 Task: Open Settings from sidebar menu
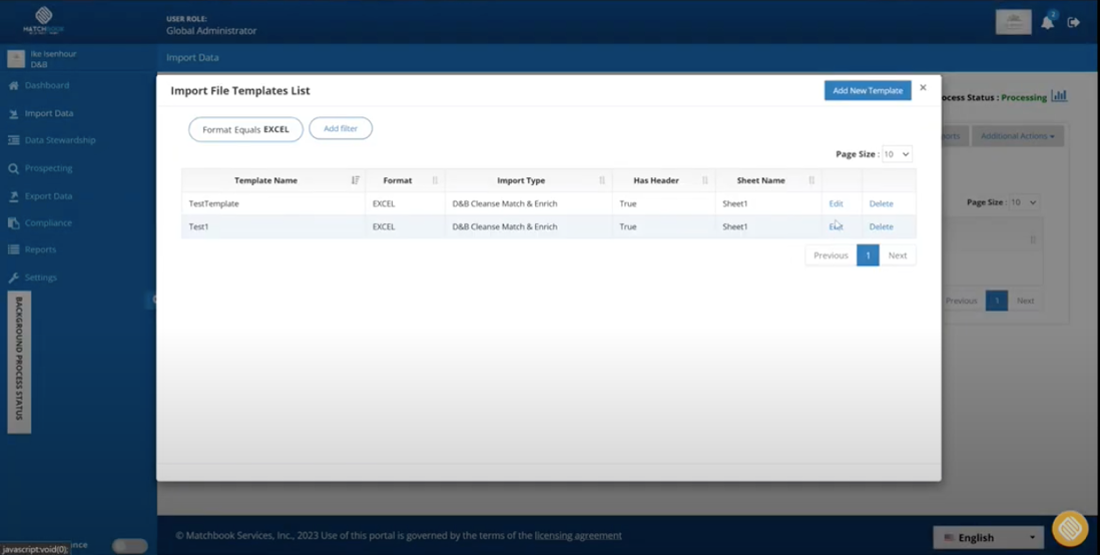pos(41,278)
